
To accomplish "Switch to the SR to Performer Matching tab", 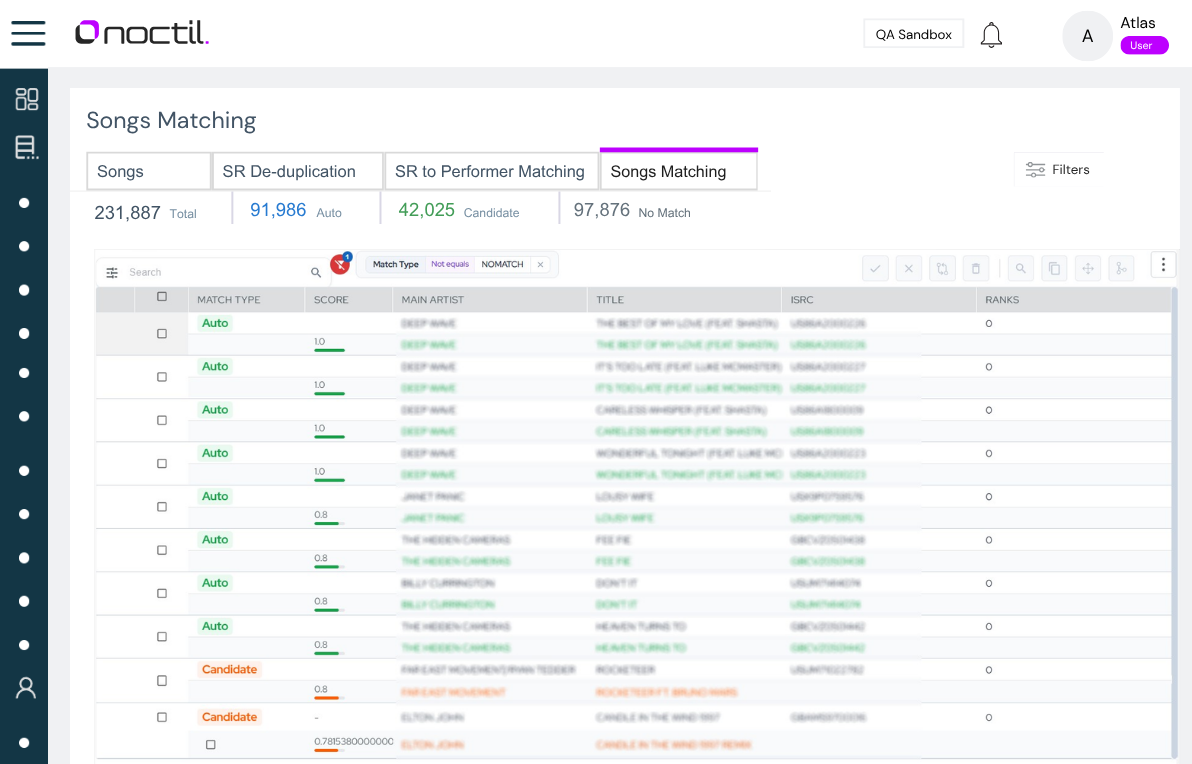I will coord(490,172).
